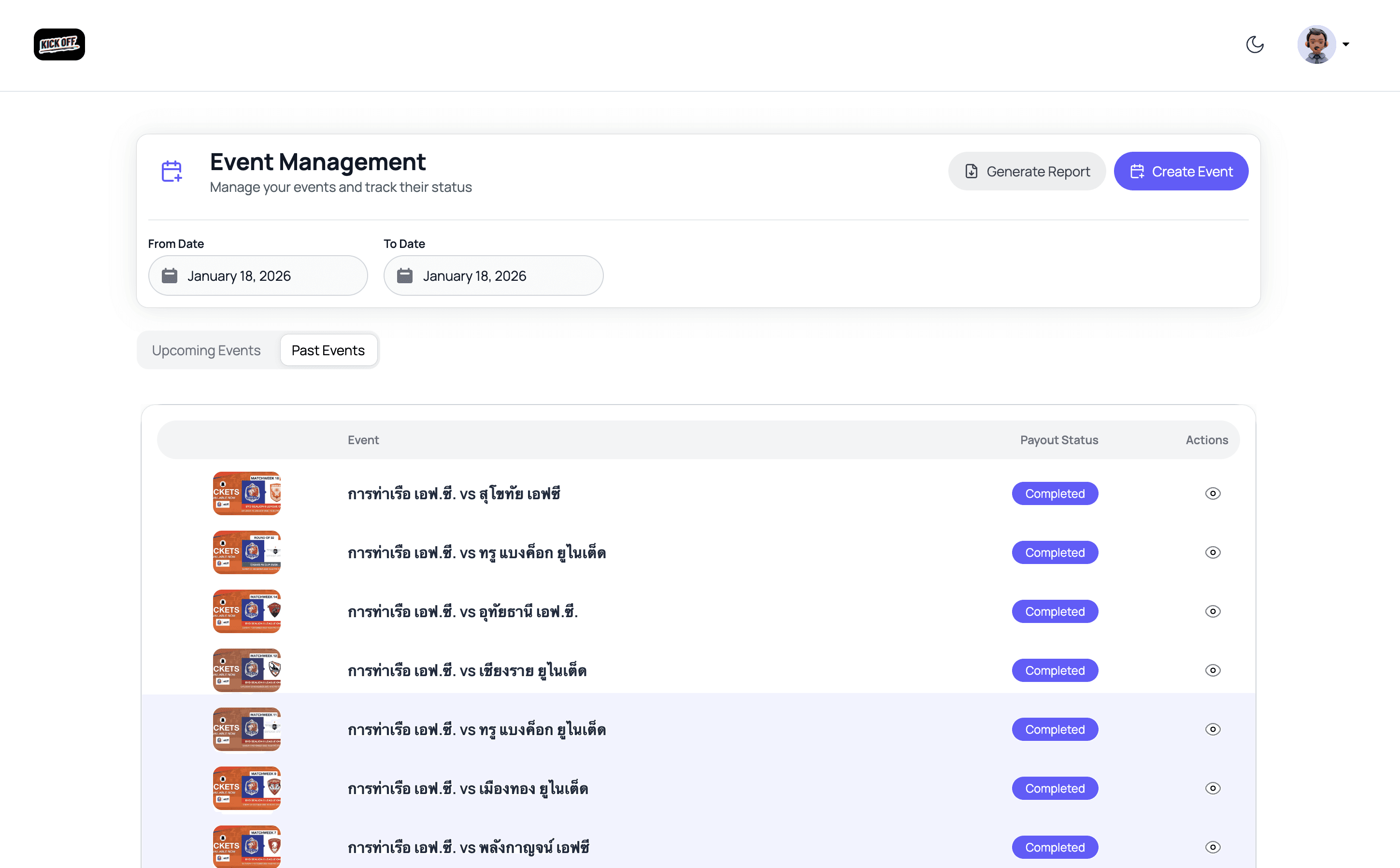The width and height of the screenshot is (1400, 868).
Task: Click Completed badge for อุทัยธานี เอฟ.ซี. row
Action: pyautogui.click(x=1055, y=611)
